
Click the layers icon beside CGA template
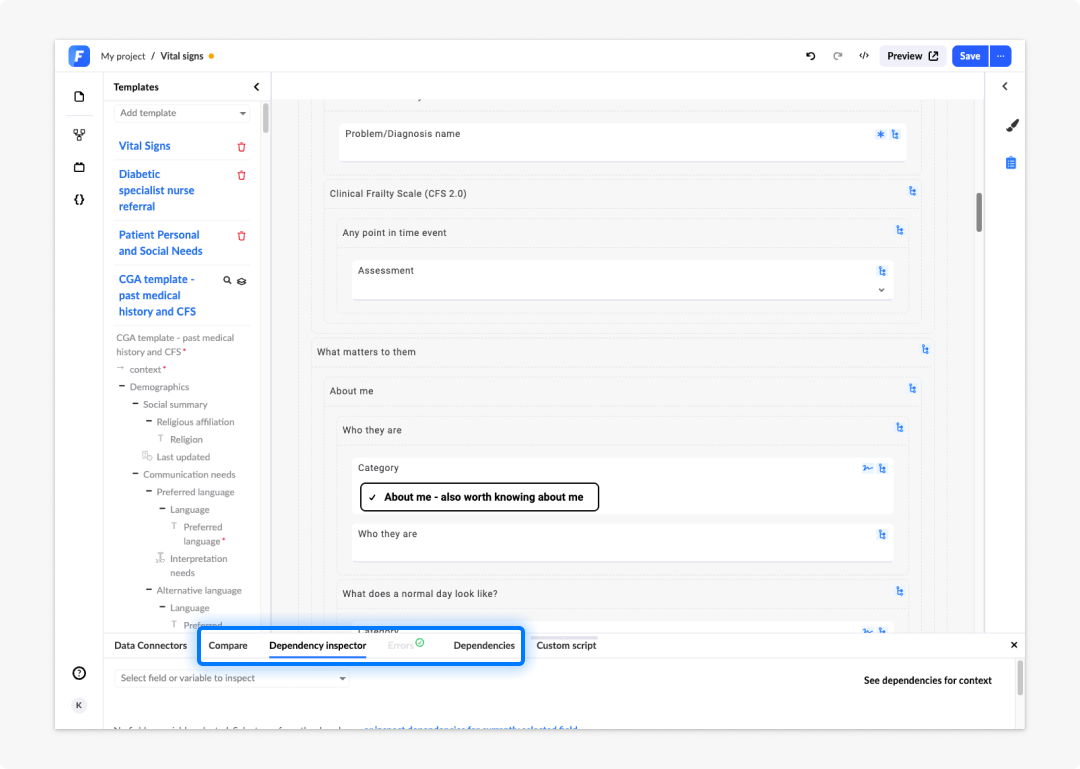coord(242,281)
